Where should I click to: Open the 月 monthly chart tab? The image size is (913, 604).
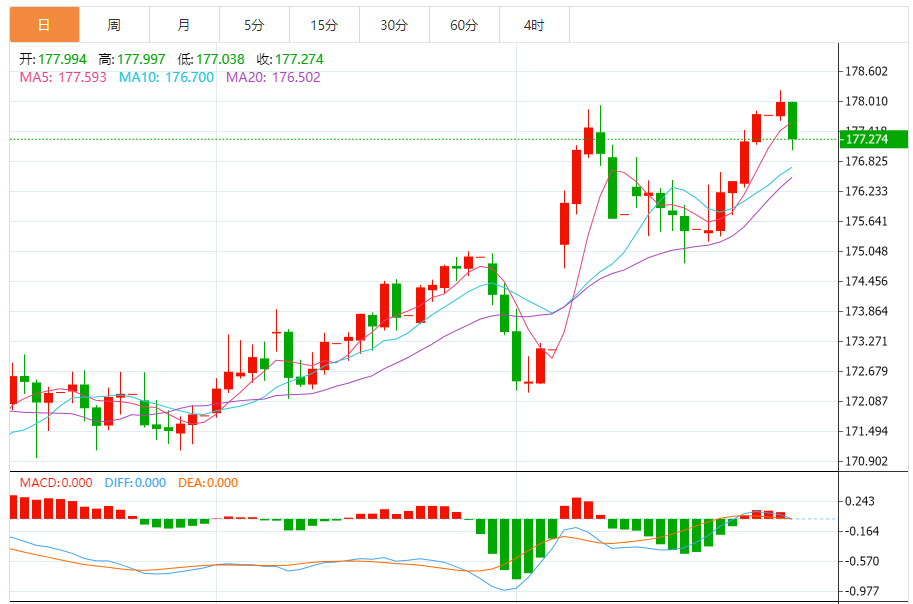point(184,24)
